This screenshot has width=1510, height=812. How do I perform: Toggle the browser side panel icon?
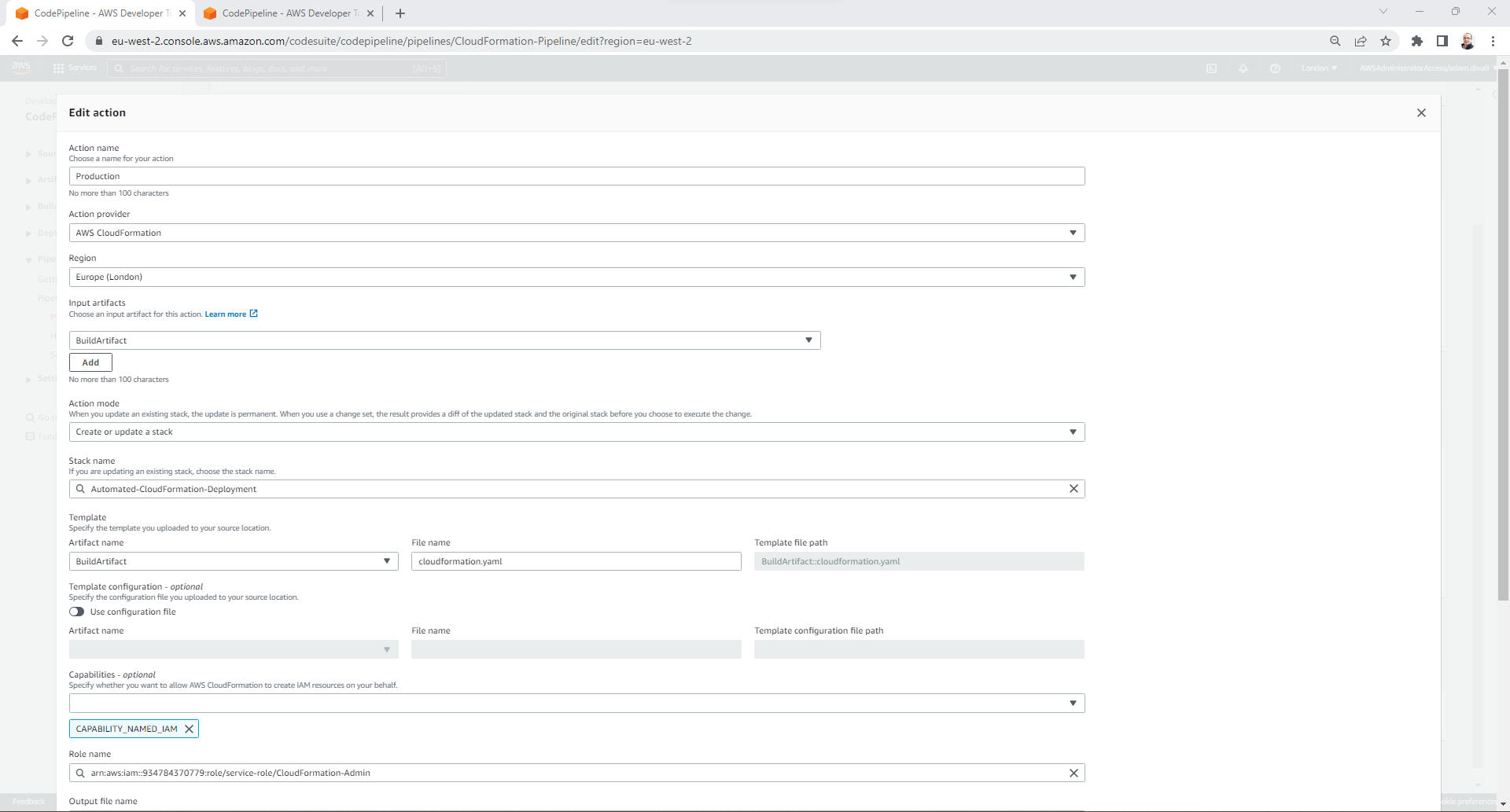point(1442,41)
